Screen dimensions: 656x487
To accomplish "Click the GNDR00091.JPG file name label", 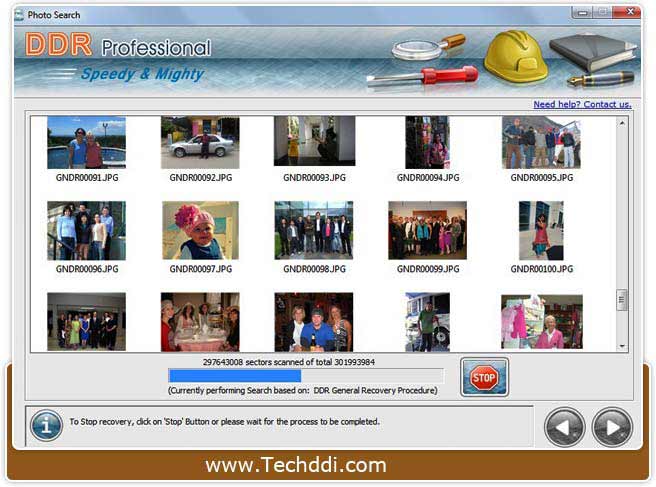I will tap(87, 177).
